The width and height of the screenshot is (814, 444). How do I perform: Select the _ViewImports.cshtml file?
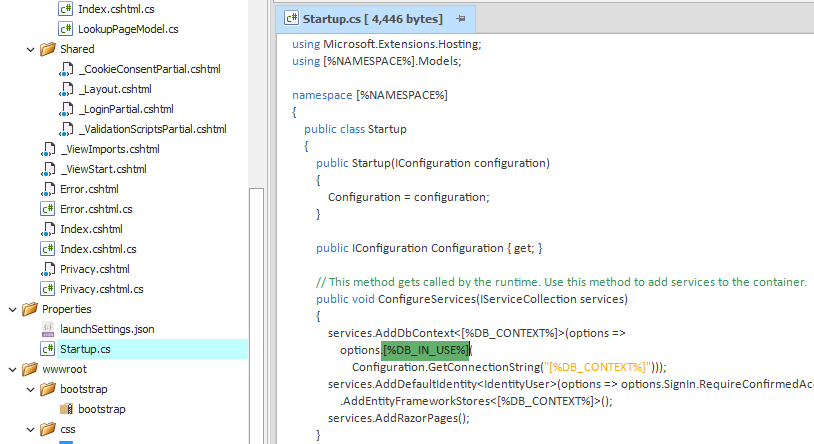(109, 149)
